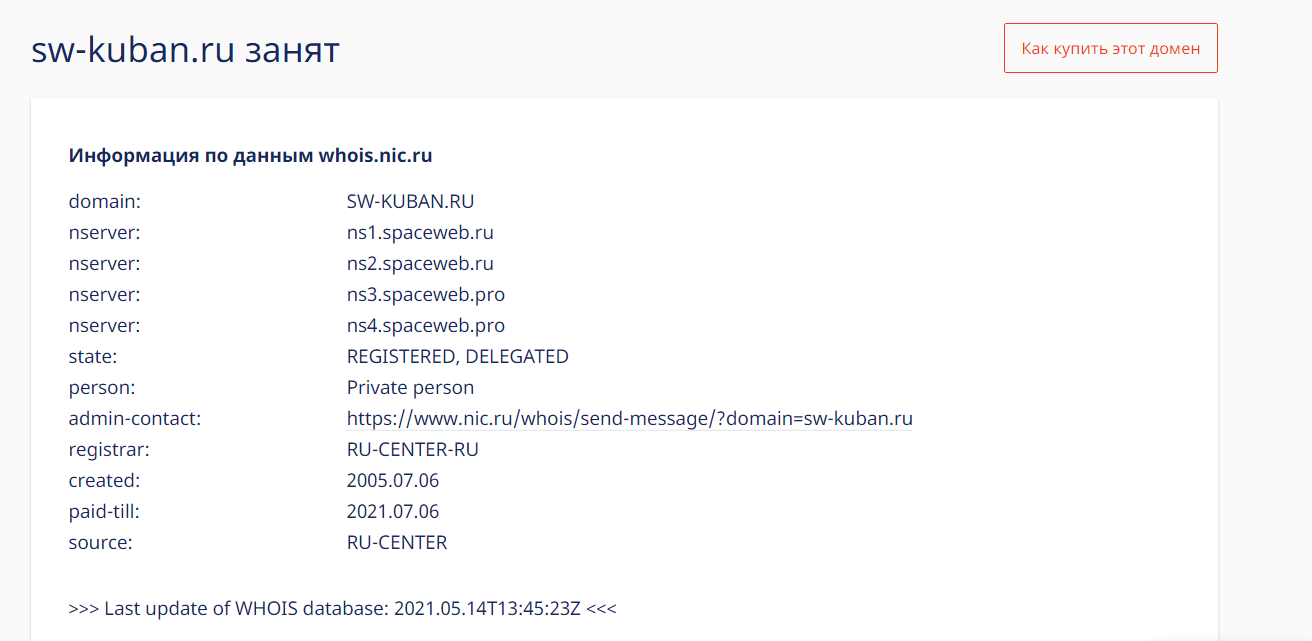The height and width of the screenshot is (641, 1312).
Task: Click the 'registrar:' field label
Action: click(x=109, y=449)
